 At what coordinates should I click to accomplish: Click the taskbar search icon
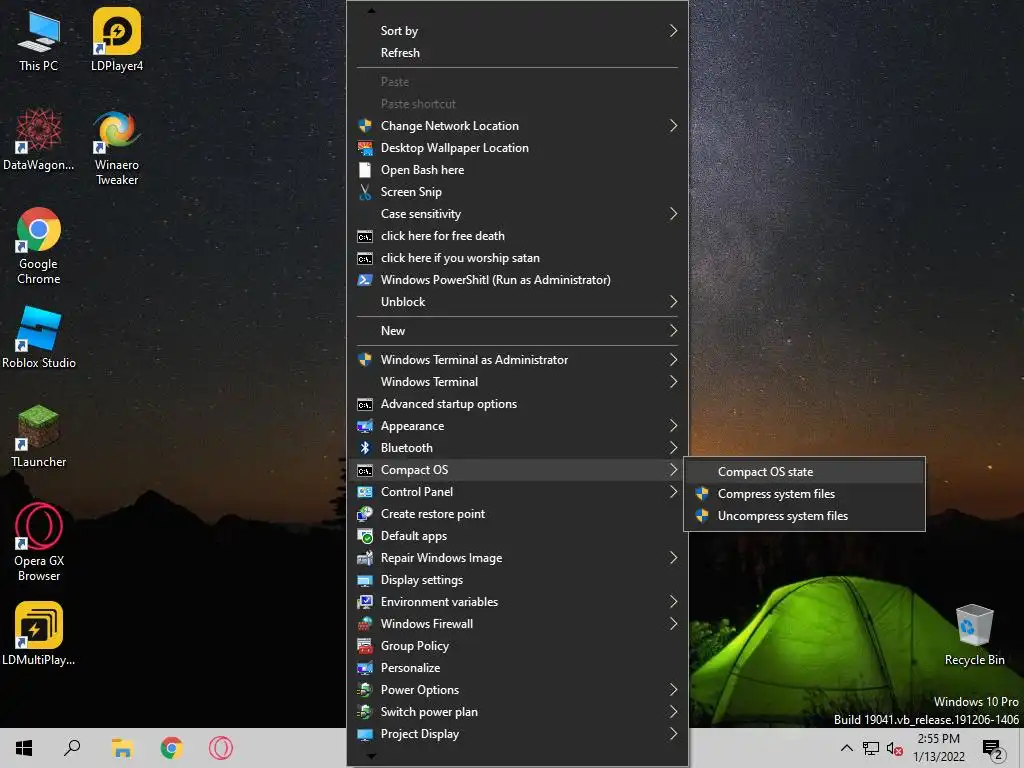(72, 748)
